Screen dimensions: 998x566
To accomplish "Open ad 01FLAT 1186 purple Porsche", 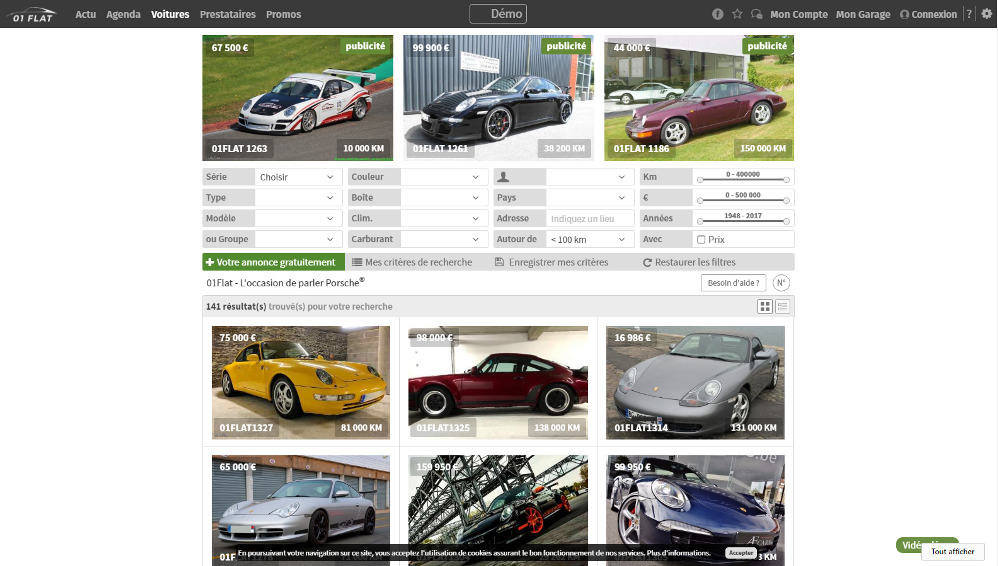I will (x=699, y=97).
